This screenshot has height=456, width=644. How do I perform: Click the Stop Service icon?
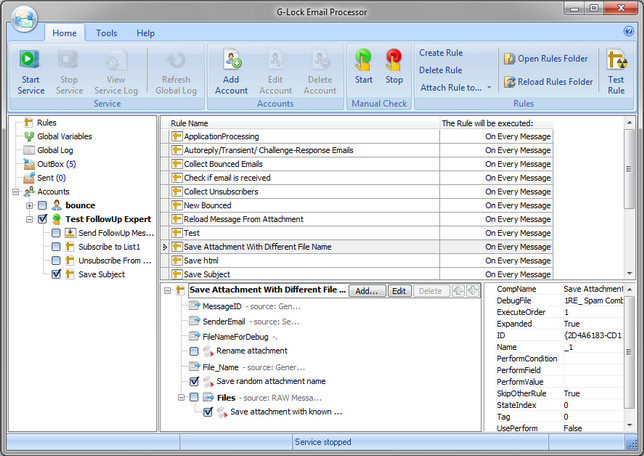click(x=68, y=60)
